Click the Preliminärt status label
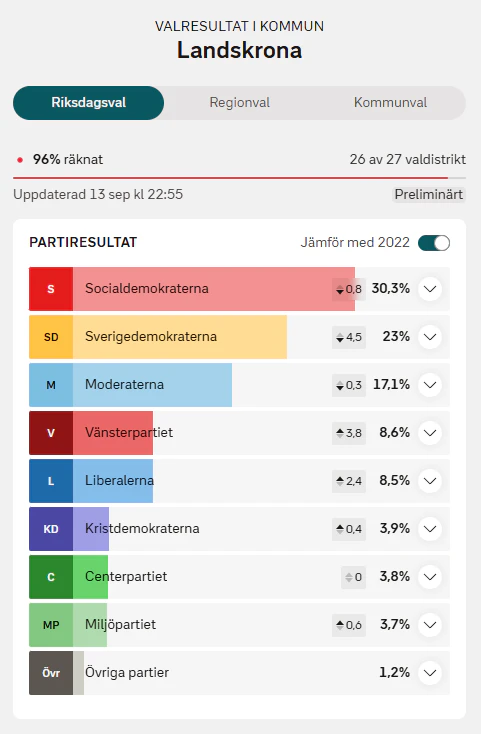 [x=429, y=194]
